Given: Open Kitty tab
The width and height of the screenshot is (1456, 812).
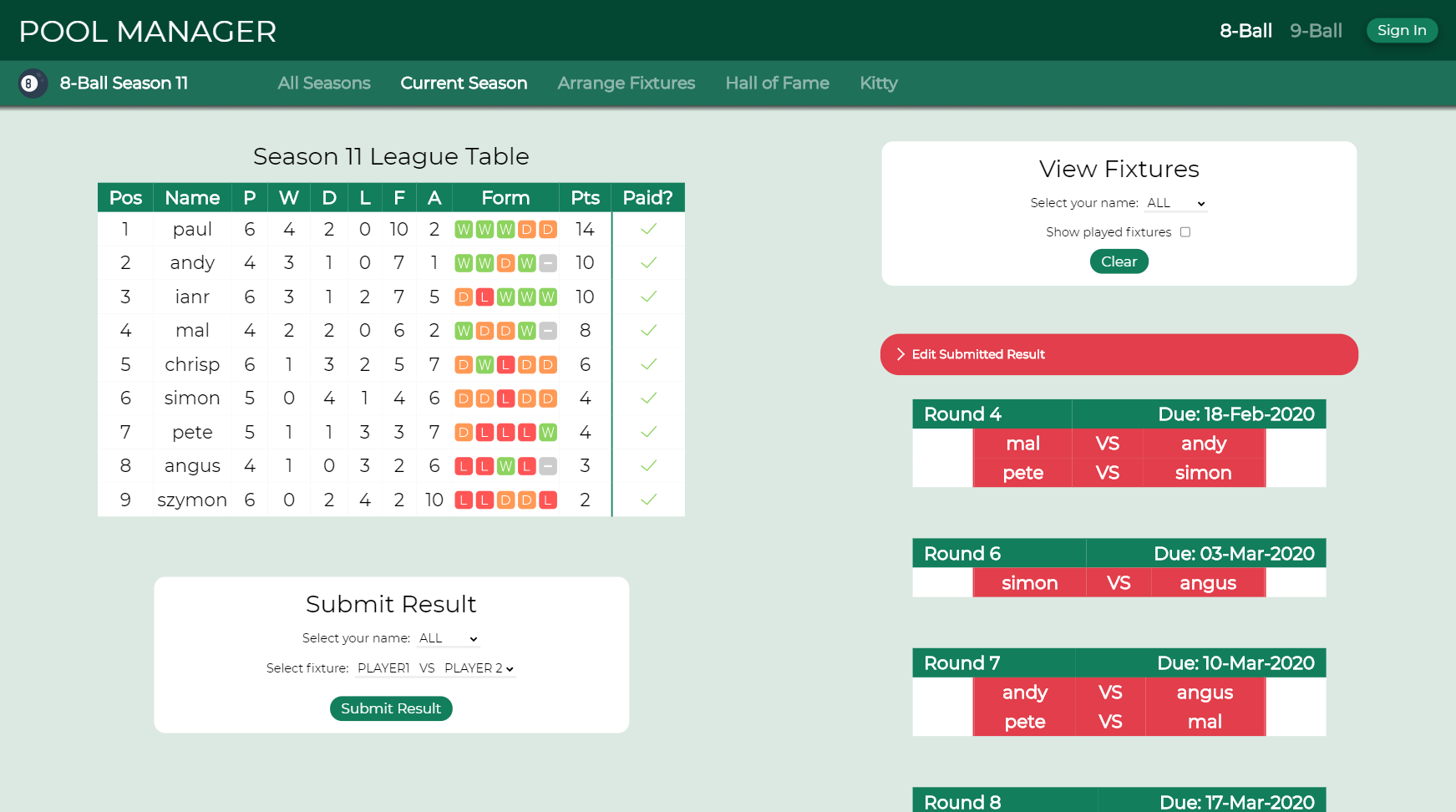Looking at the screenshot, I should pos(879,84).
